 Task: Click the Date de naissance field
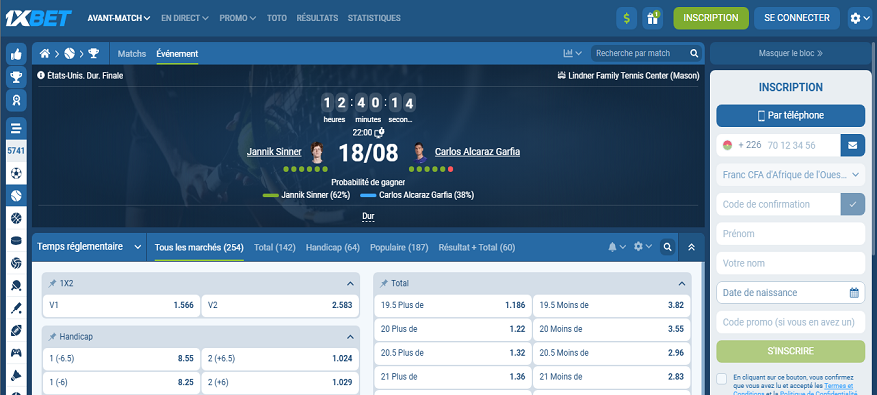(x=790, y=293)
